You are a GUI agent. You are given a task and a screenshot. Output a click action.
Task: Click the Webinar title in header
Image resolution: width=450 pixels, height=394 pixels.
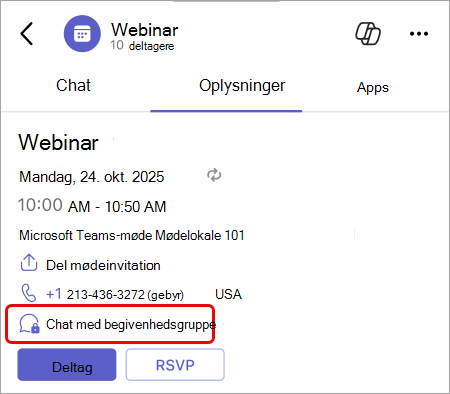pos(145,30)
